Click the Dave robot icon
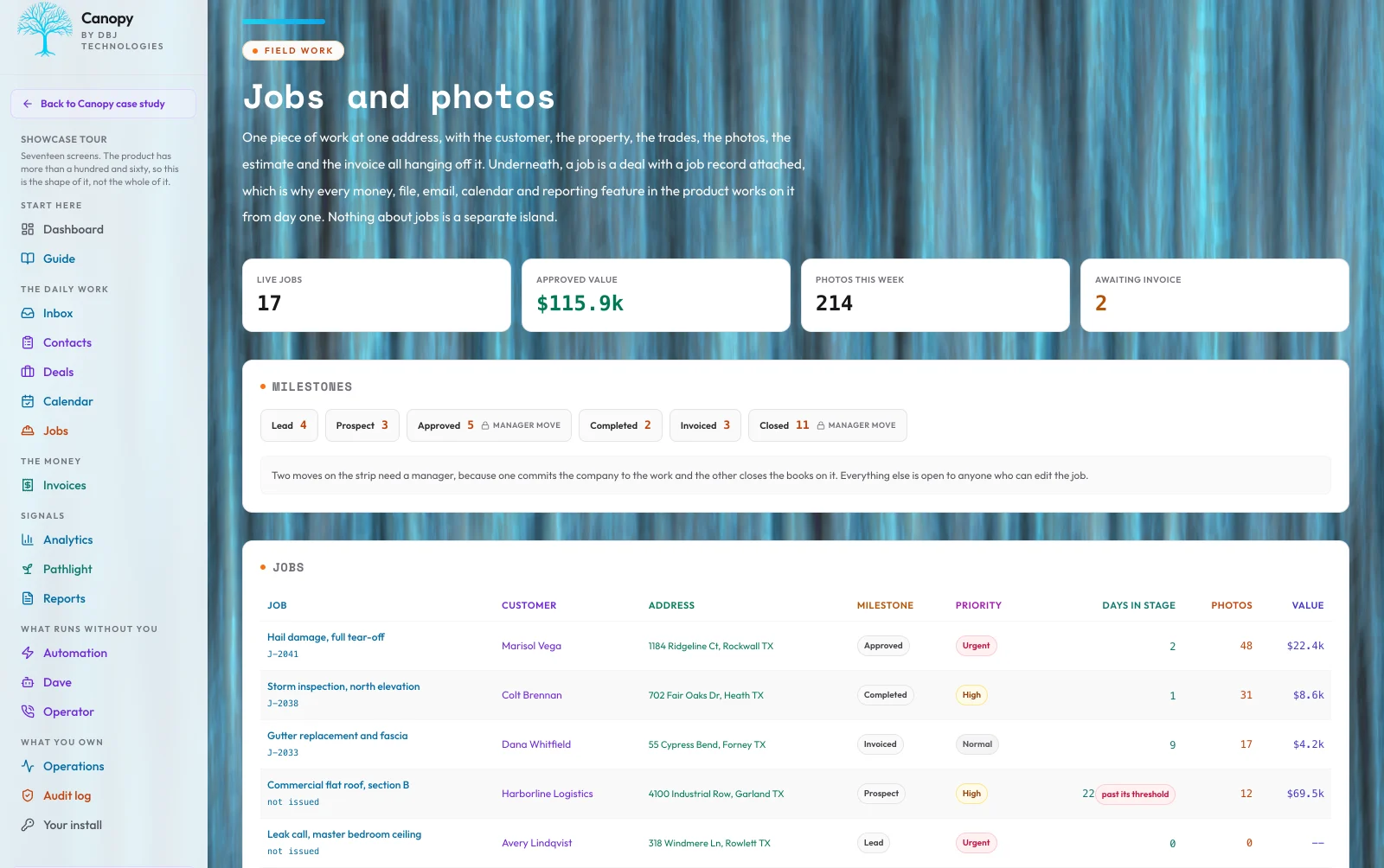Screen dimensions: 1384x868 pos(28,682)
